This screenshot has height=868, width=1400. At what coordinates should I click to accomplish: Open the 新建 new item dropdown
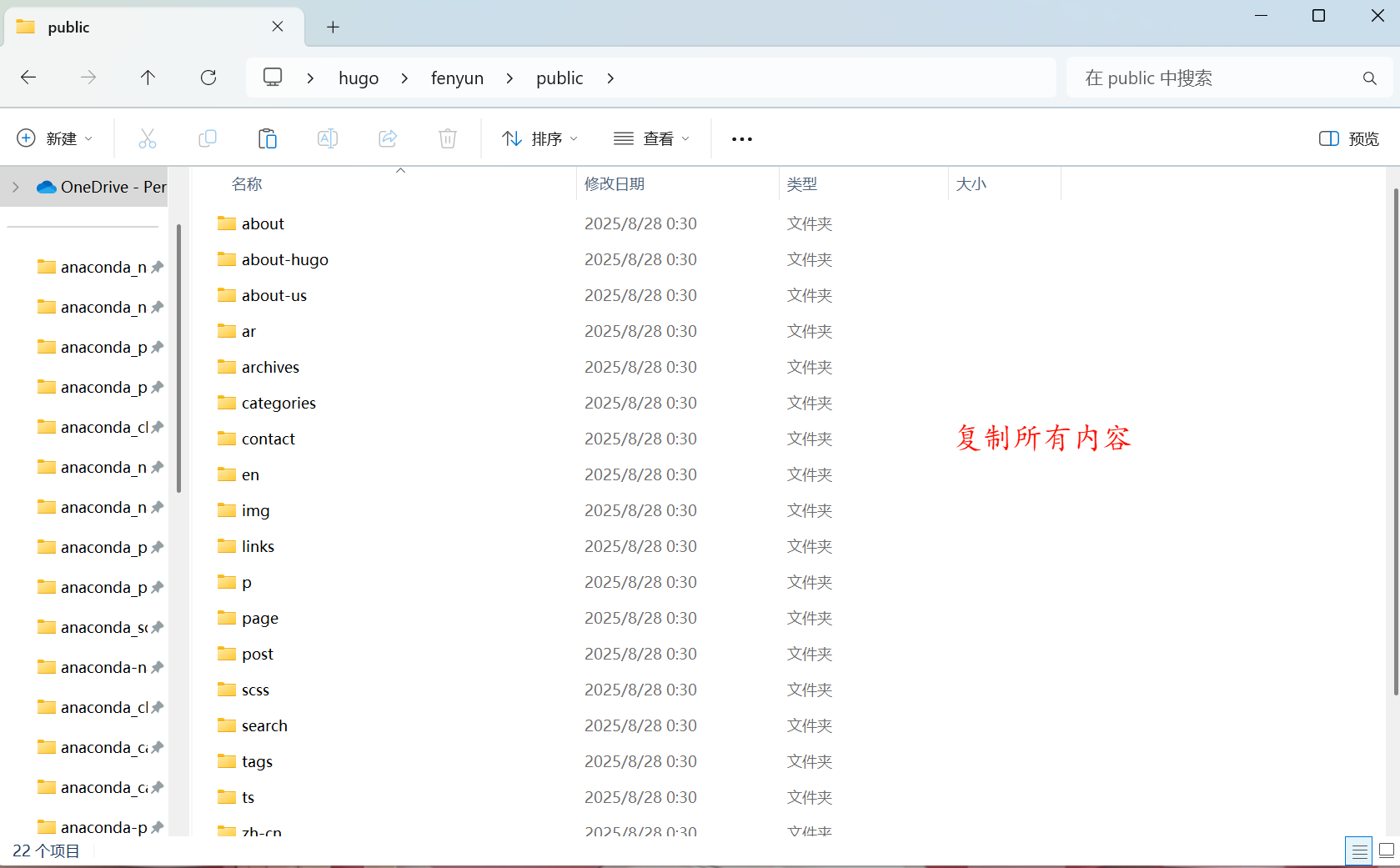[x=55, y=138]
